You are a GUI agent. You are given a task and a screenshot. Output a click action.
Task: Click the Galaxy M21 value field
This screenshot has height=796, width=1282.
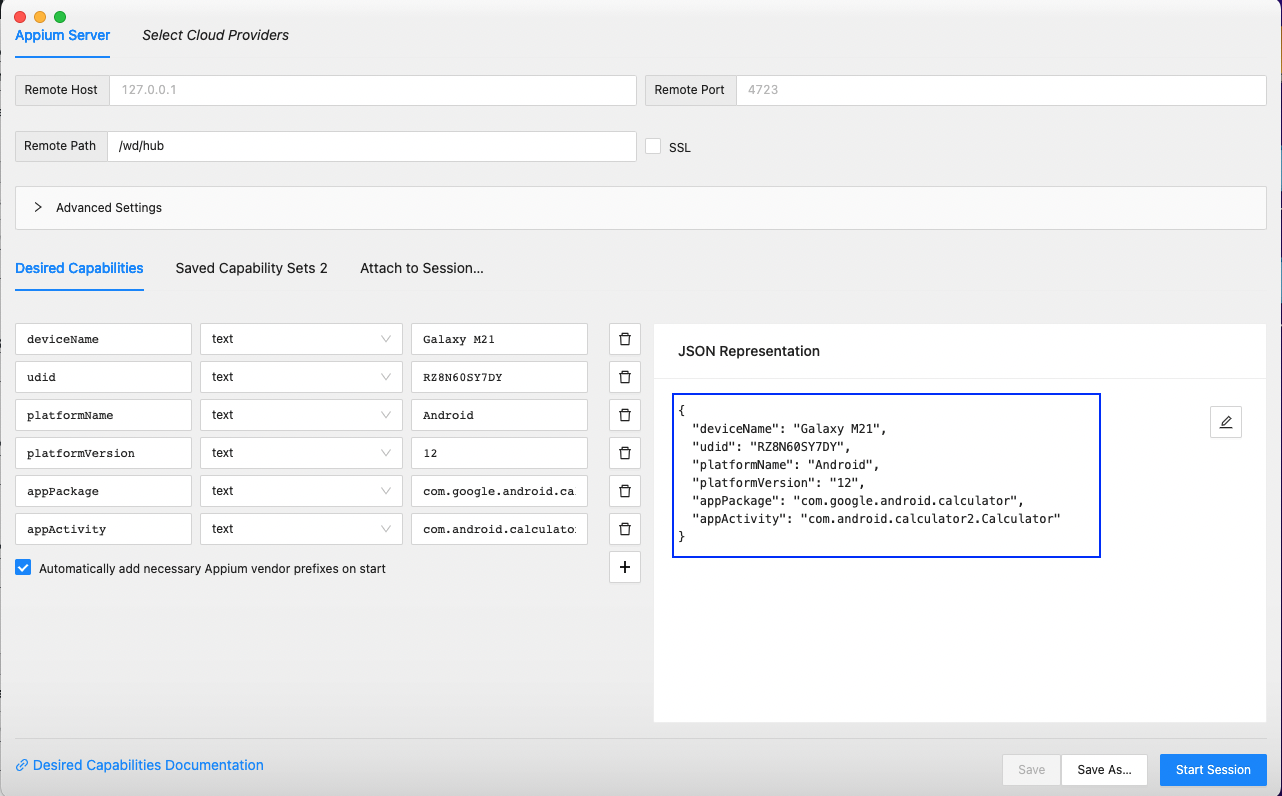pos(499,339)
